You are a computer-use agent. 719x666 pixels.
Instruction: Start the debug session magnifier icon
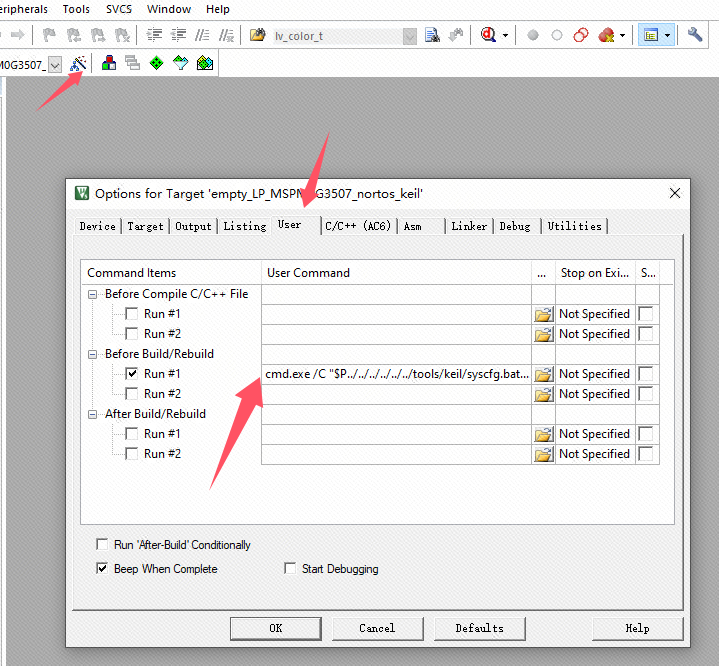click(x=488, y=35)
